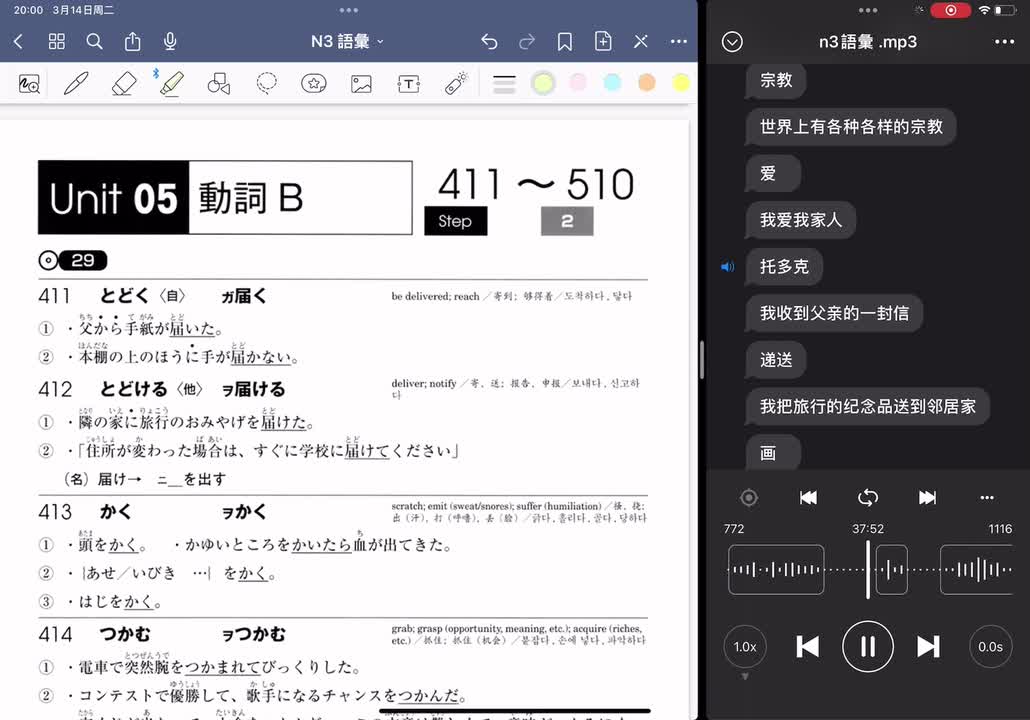
Task: Jump to the transcript line 宗教
Action: [x=776, y=80]
